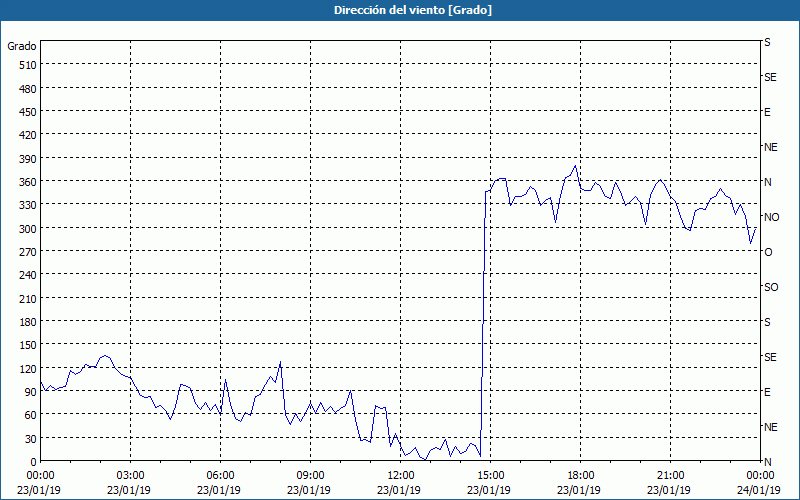The width and height of the screenshot is (800, 500).
Task: Click the SO compass label on right axis
Action: 771,287
